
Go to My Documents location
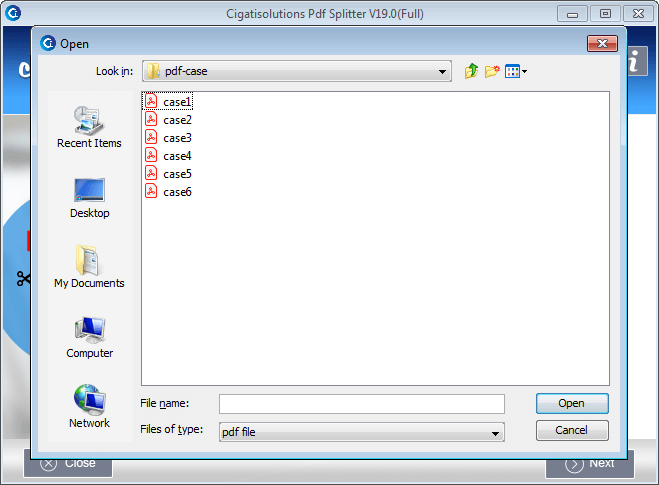[x=89, y=267]
